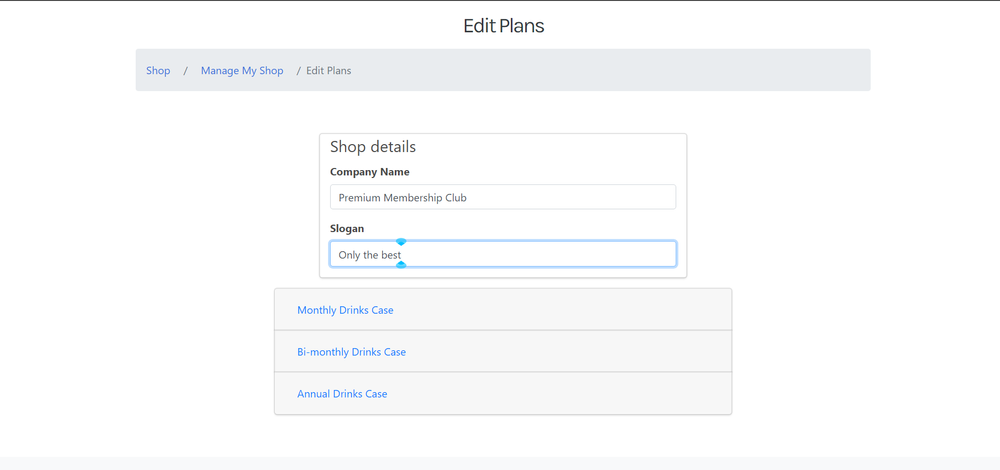
Task: Focus the Company Name input field
Action: (x=503, y=197)
